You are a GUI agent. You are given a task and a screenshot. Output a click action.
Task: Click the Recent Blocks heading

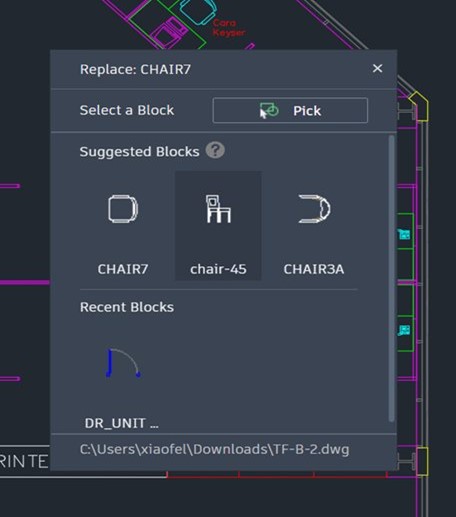point(127,307)
